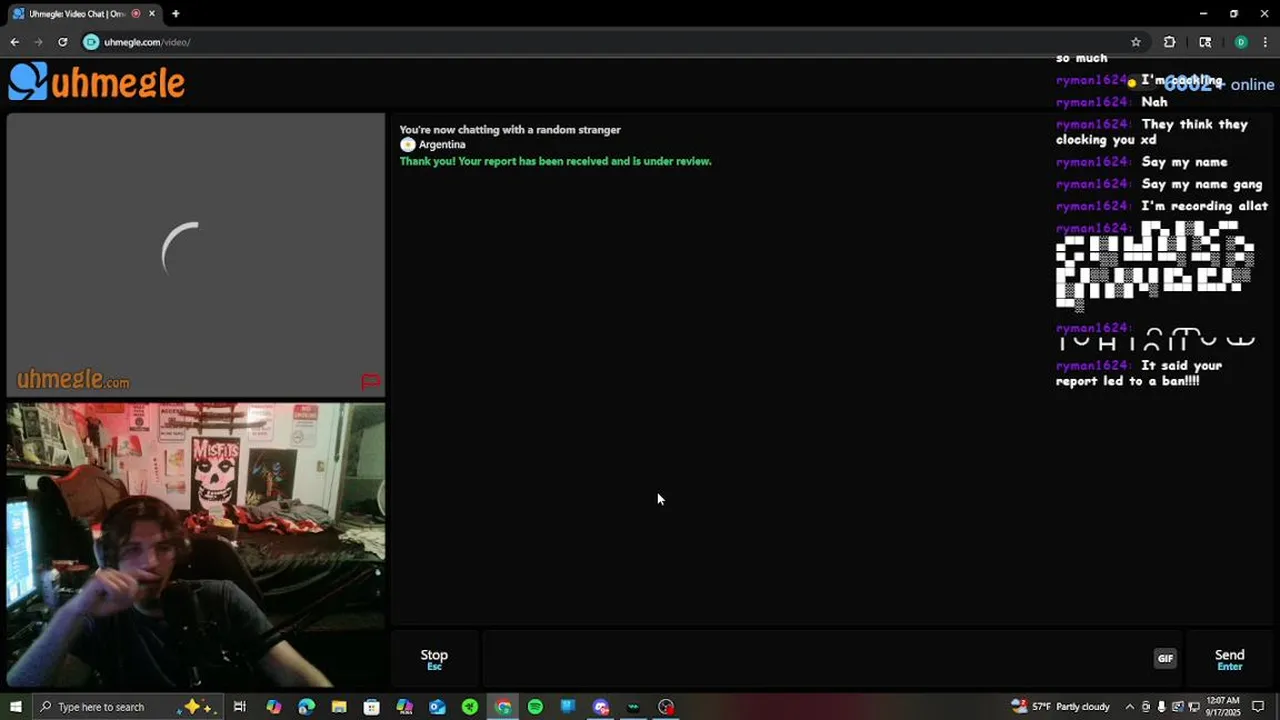Show hidden system tray icons
This screenshot has height=720, width=1280.
click(1130, 707)
